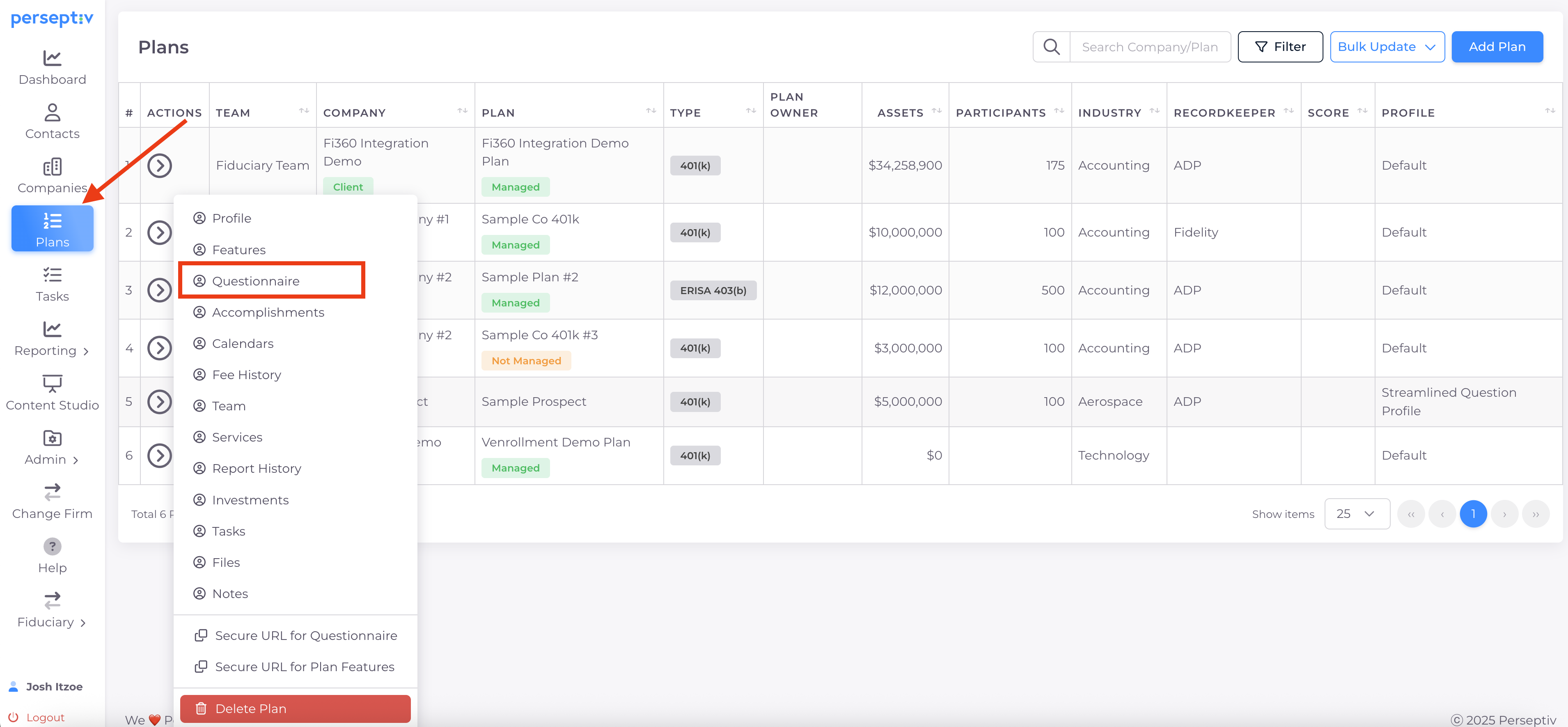Expand the Reporting sidebar submenu
The width and height of the screenshot is (1568, 727).
pyautogui.click(x=53, y=351)
